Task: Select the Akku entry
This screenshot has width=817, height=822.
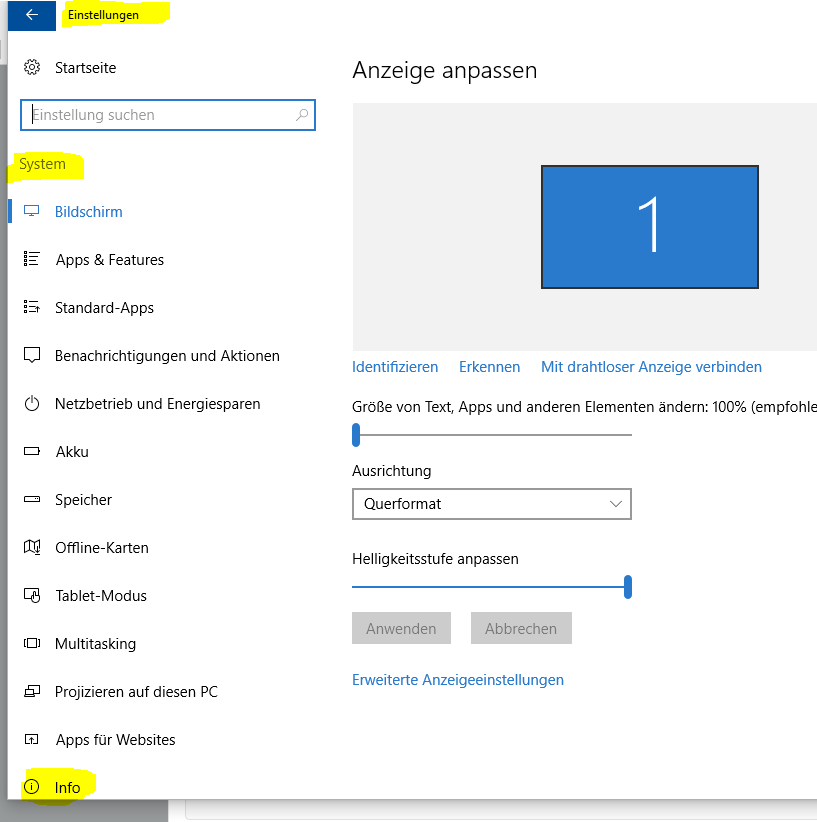Action: tap(72, 452)
